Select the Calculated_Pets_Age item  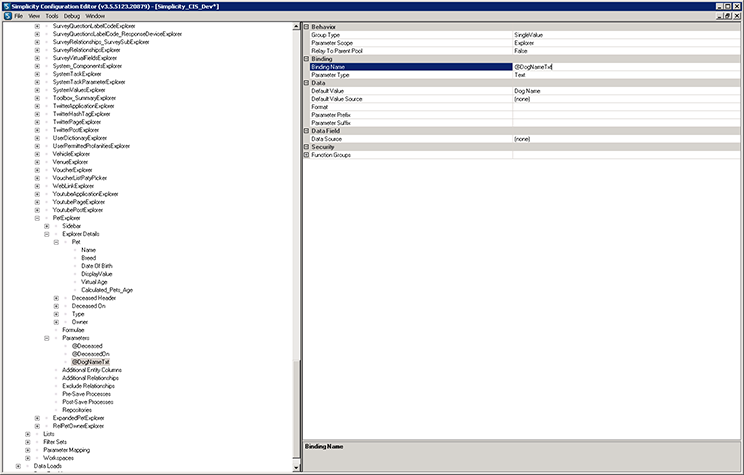point(107,290)
